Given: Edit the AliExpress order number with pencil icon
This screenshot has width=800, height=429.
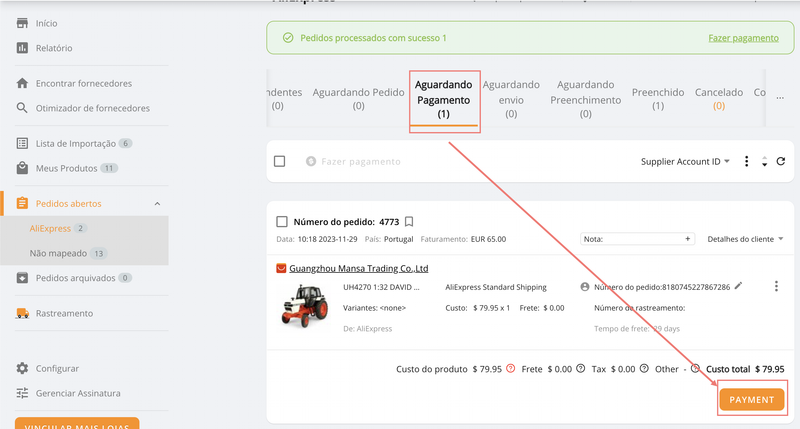Looking at the screenshot, I should [738, 286].
